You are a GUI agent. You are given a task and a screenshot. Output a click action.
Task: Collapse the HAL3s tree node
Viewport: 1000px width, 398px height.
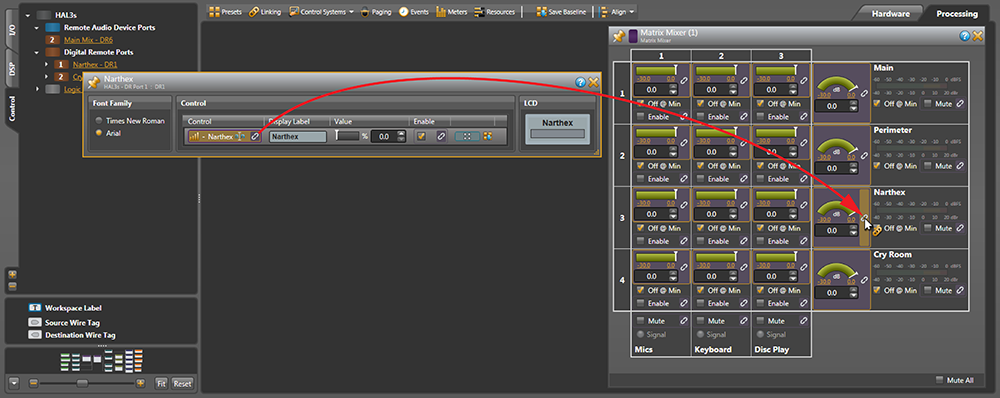point(27,15)
